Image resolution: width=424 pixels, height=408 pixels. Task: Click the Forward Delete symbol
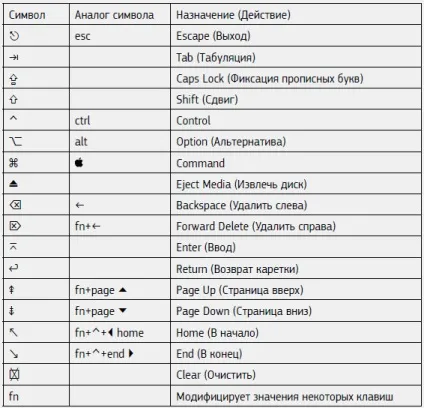[15, 226]
